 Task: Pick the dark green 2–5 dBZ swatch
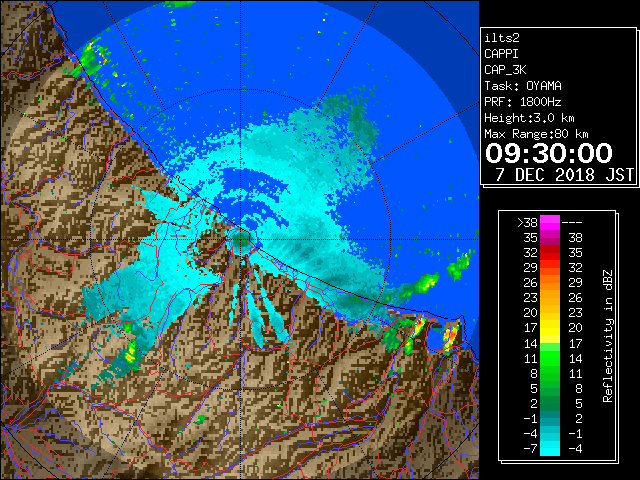click(x=550, y=404)
